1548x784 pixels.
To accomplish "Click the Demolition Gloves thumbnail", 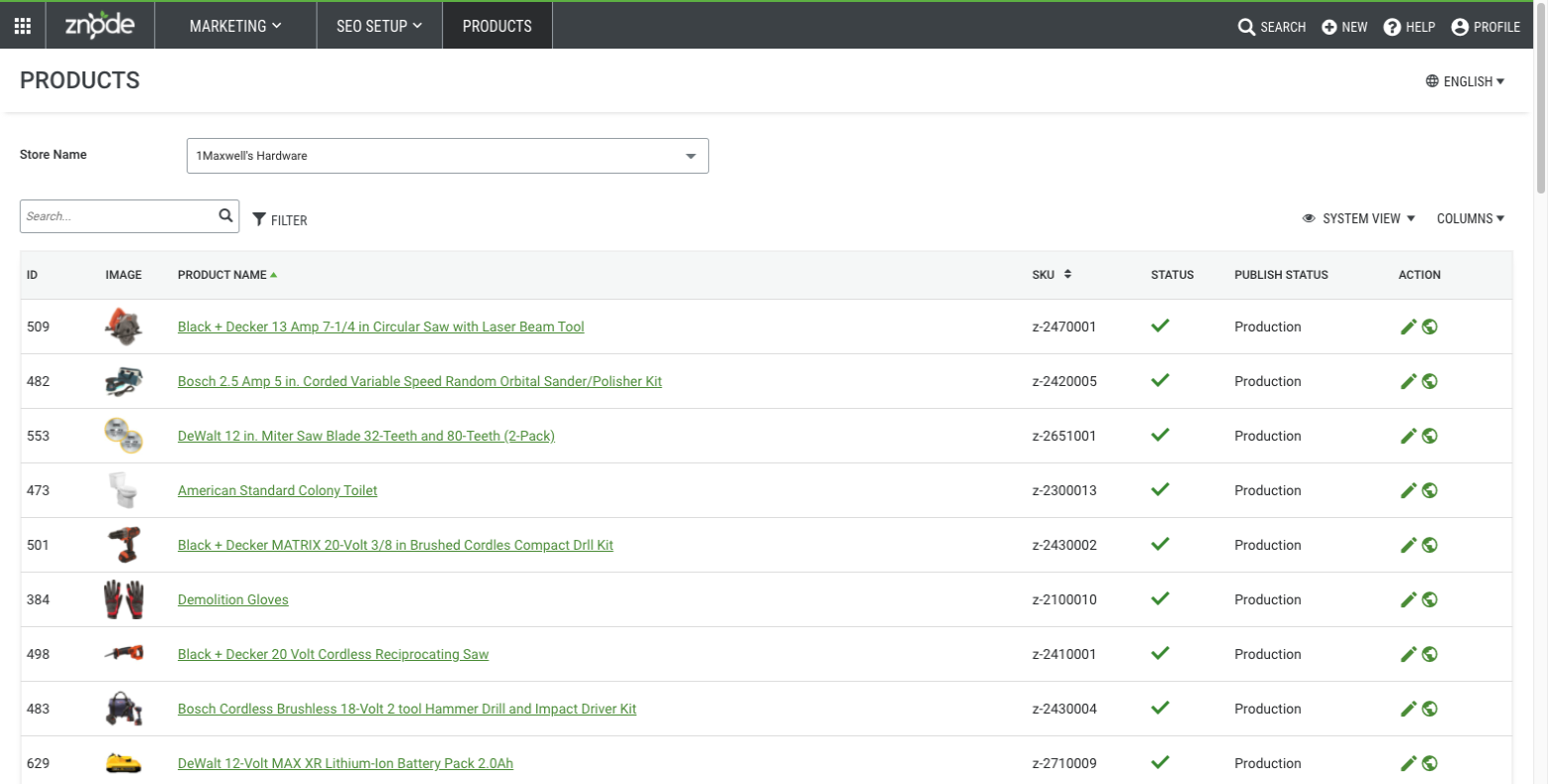I will [124, 599].
